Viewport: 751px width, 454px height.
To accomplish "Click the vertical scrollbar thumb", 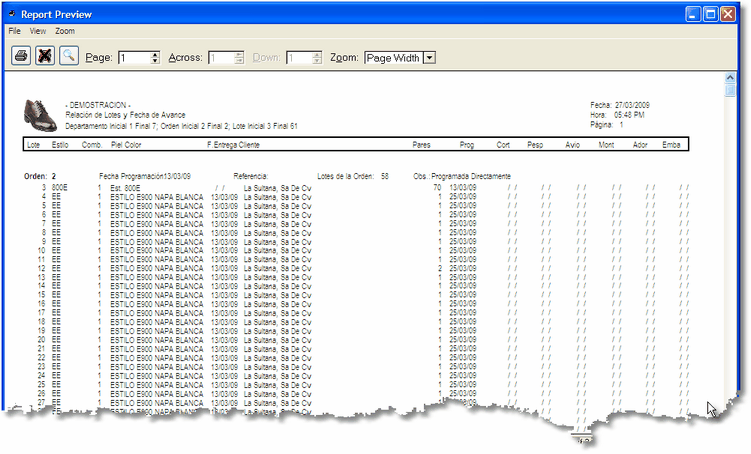I will [730, 90].
